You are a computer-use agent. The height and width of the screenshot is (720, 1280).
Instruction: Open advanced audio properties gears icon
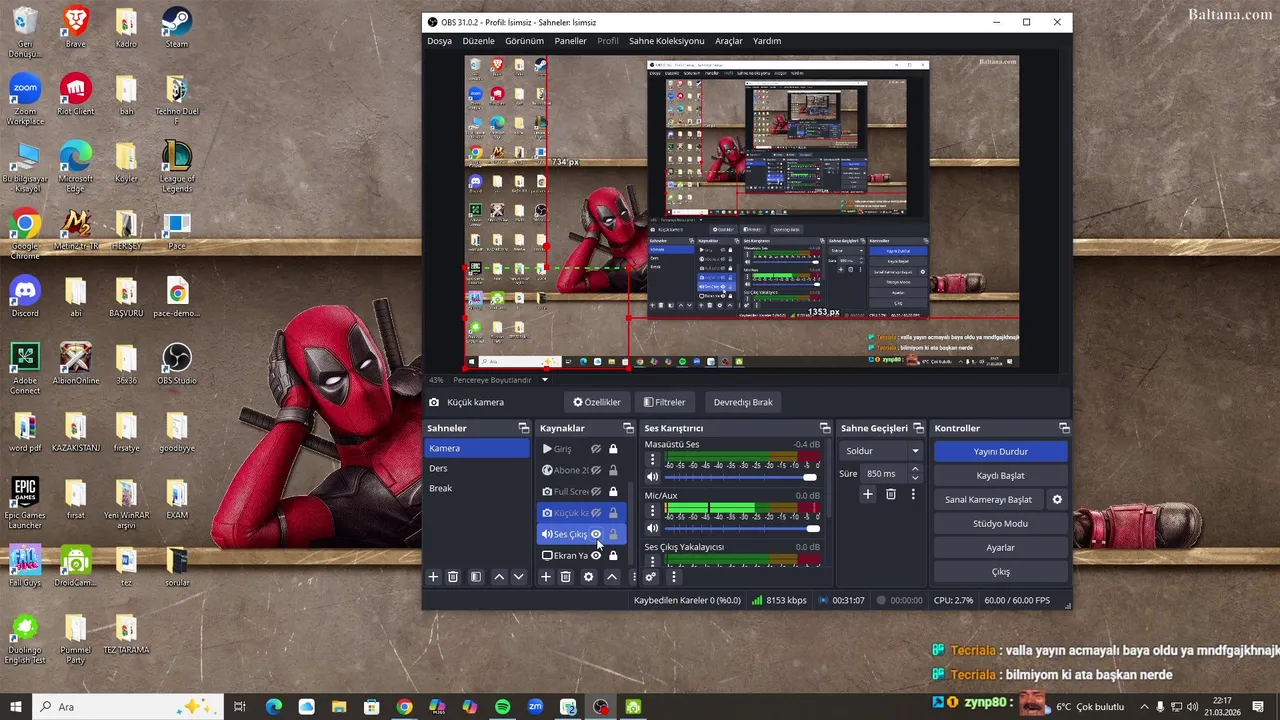[651, 577]
